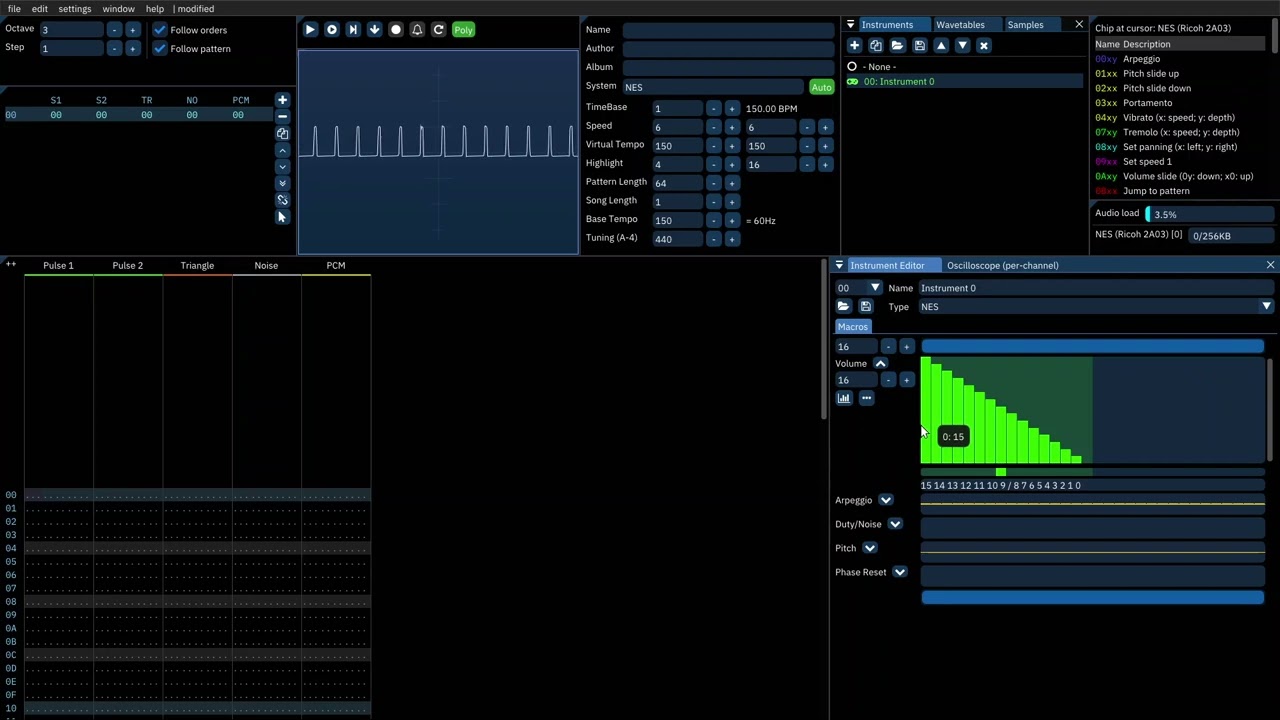The height and width of the screenshot is (720, 1280).
Task: Switch to the Oscilloscope (per-channel) tab
Action: [x=1003, y=266]
